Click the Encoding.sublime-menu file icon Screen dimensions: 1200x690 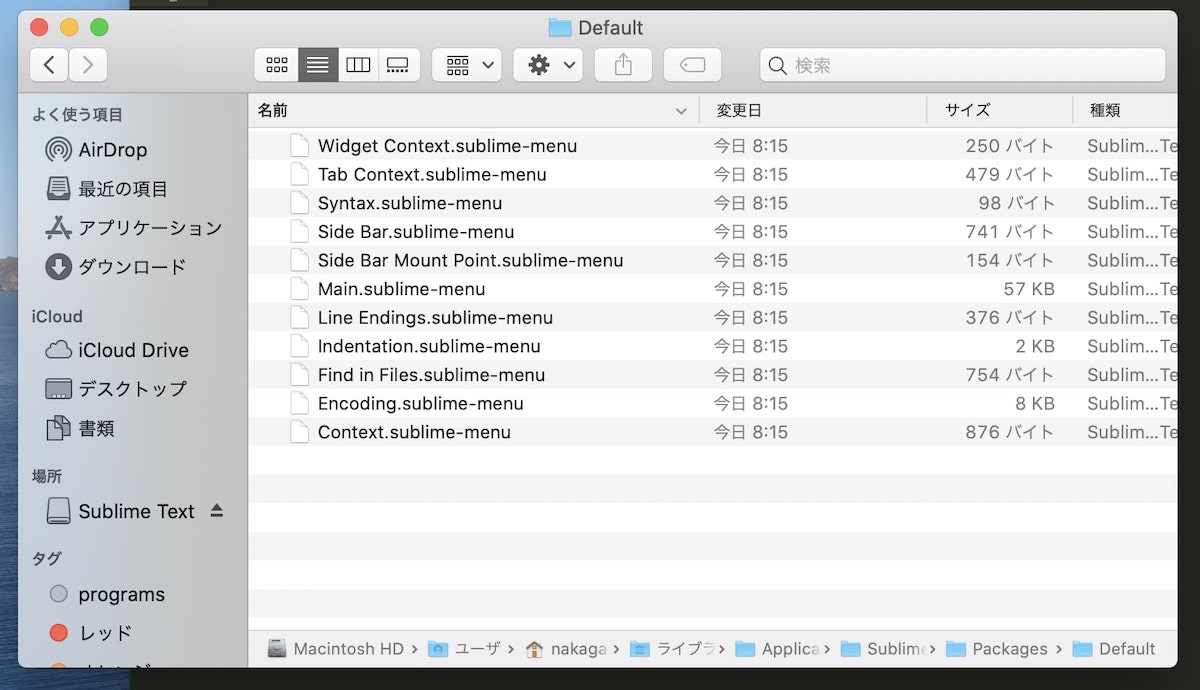click(x=300, y=404)
